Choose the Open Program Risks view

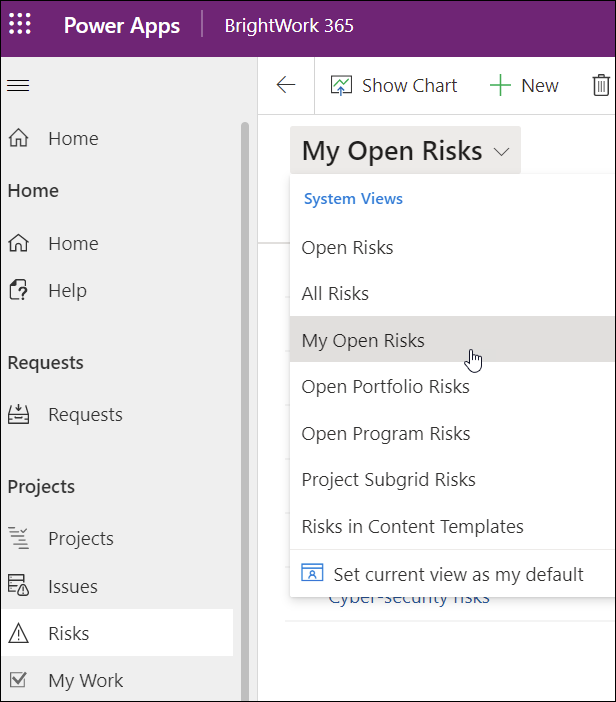pyautogui.click(x=386, y=434)
